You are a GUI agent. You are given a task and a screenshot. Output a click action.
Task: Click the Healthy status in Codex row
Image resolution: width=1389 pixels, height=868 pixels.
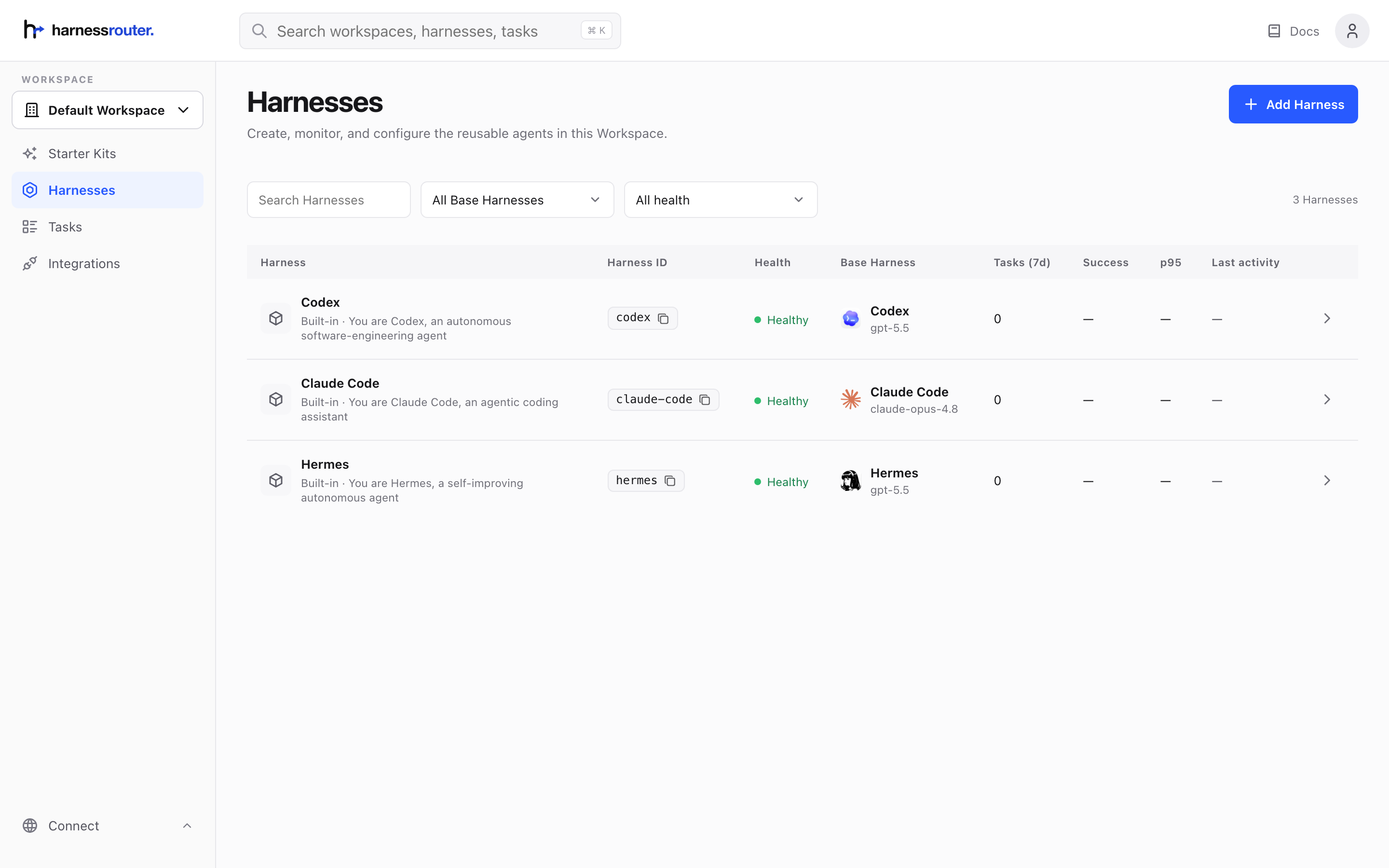pos(781,320)
